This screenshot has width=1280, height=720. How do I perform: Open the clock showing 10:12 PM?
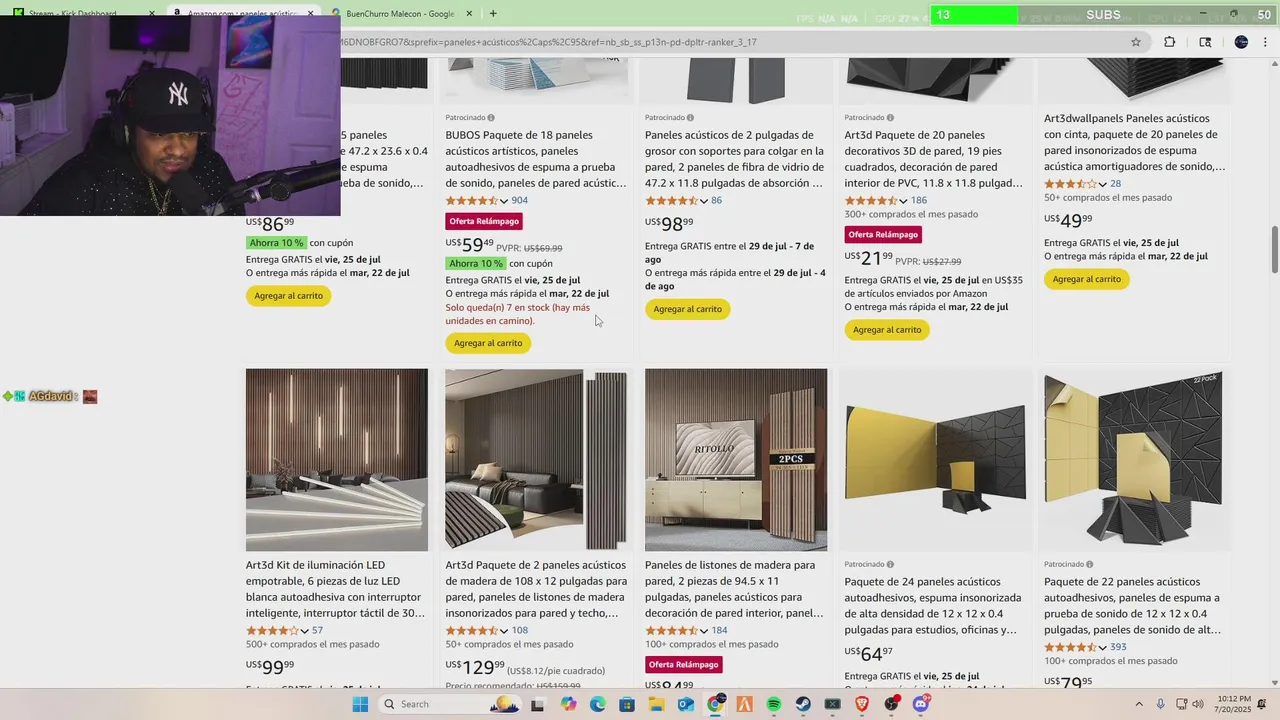point(1231,704)
